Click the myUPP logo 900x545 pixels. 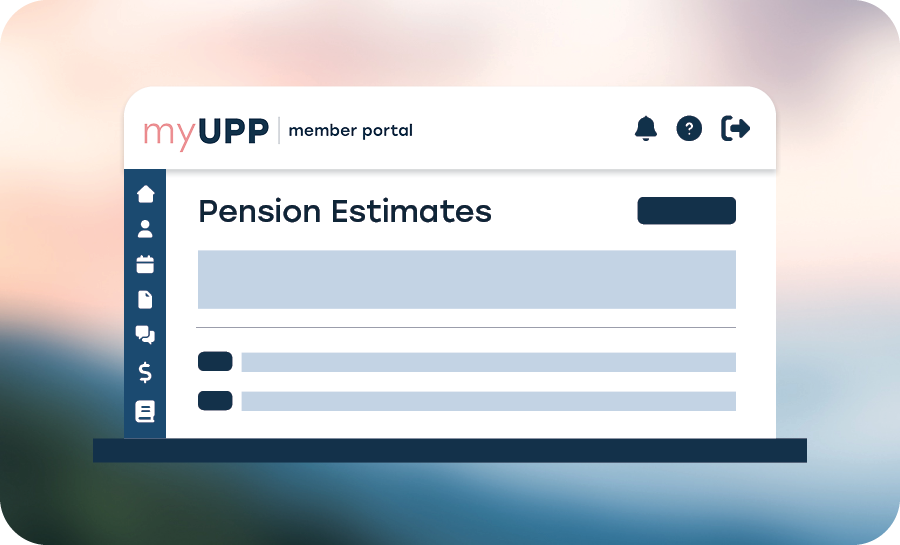pyautogui.click(x=205, y=131)
